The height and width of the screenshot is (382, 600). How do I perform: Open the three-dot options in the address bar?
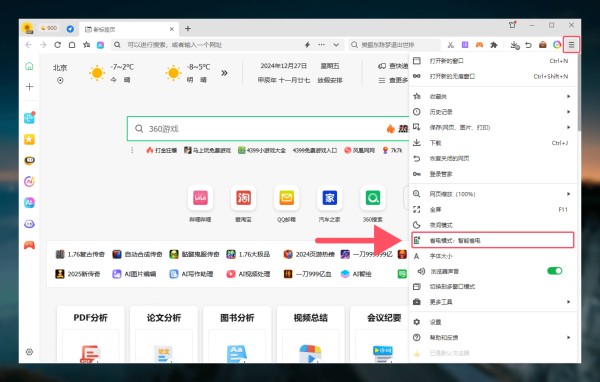(x=321, y=45)
